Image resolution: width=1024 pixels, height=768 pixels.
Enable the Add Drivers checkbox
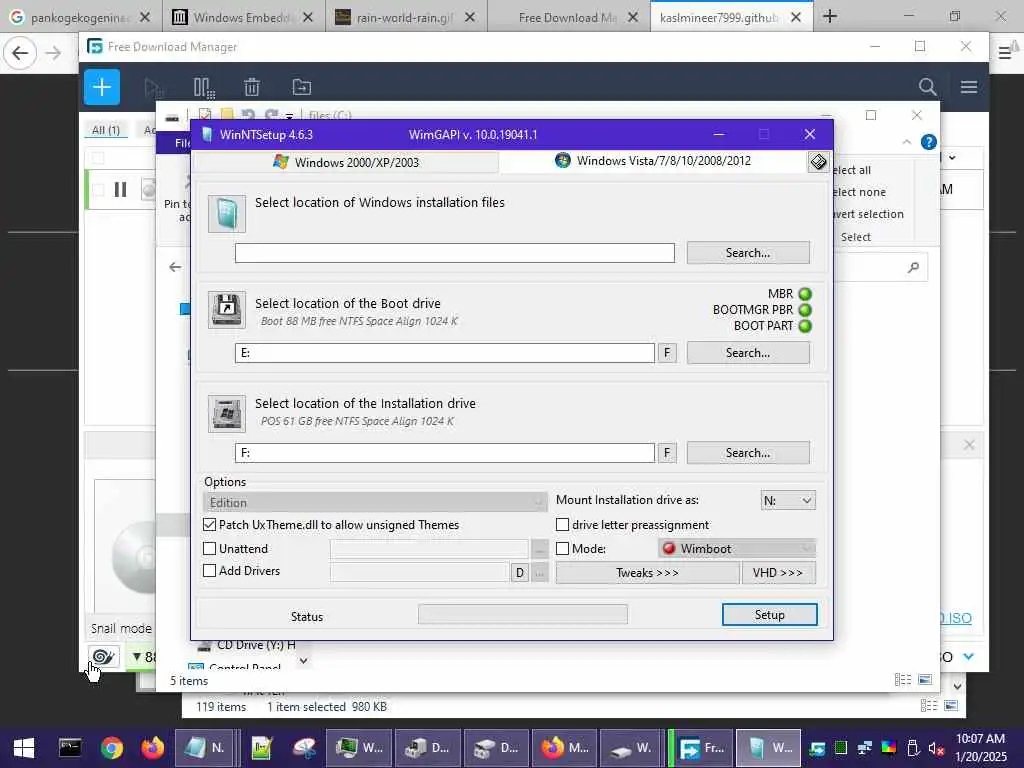210,570
